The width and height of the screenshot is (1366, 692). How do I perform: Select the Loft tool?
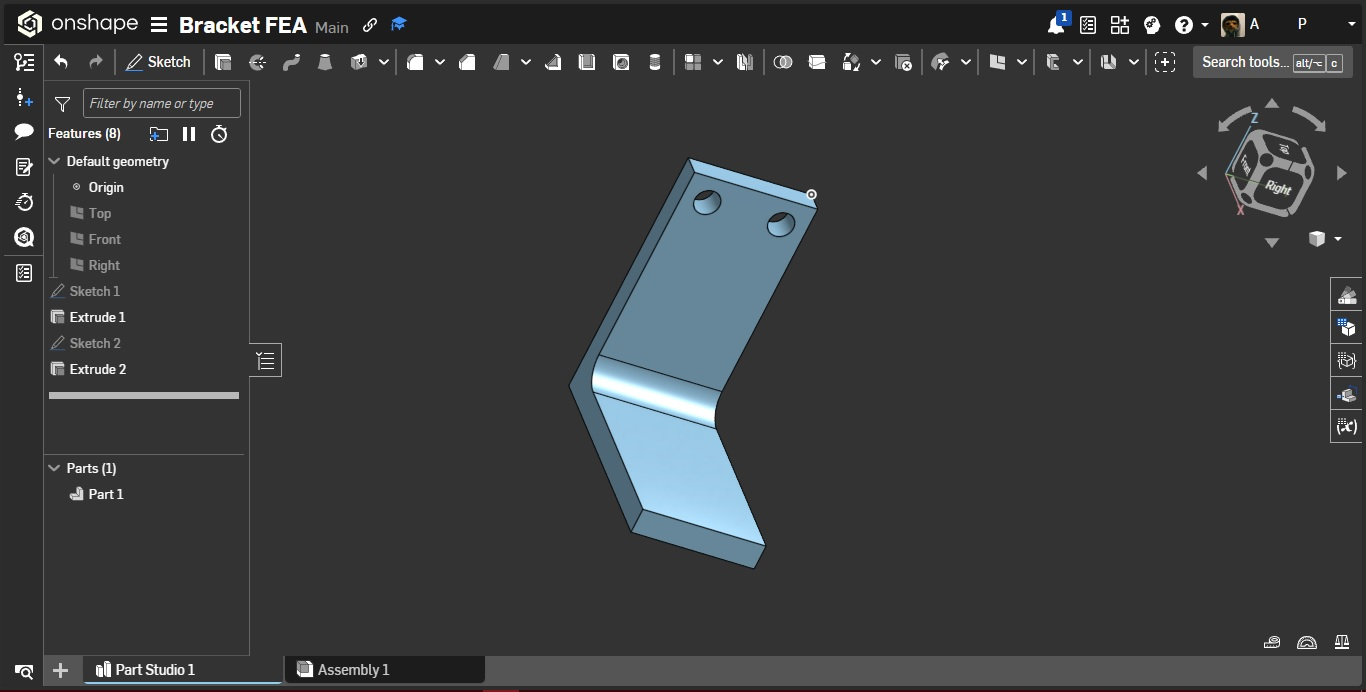[x=325, y=62]
